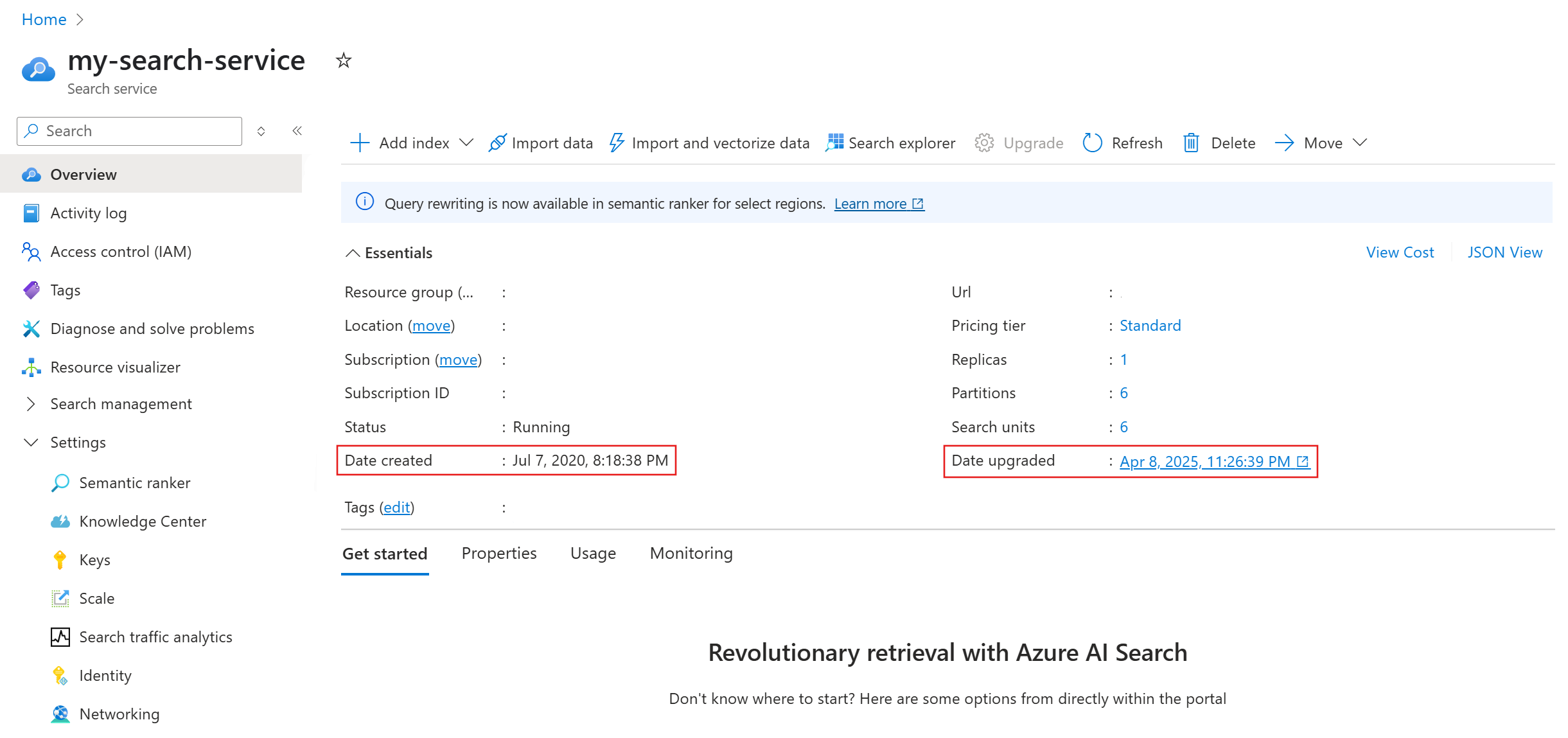Open Semantic ranker settings
Screen dimensions: 1568x738
click(134, 482)
